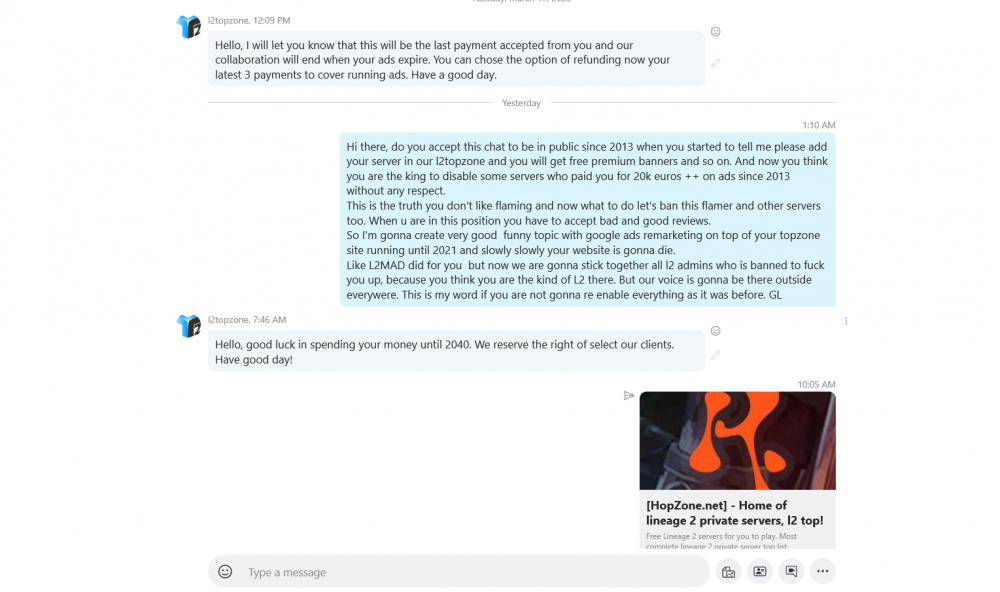Image resolution: width=1000 pixels, height=592 pixels.
Task: Select the good luck spending your money message
Action: click(456, 352)
